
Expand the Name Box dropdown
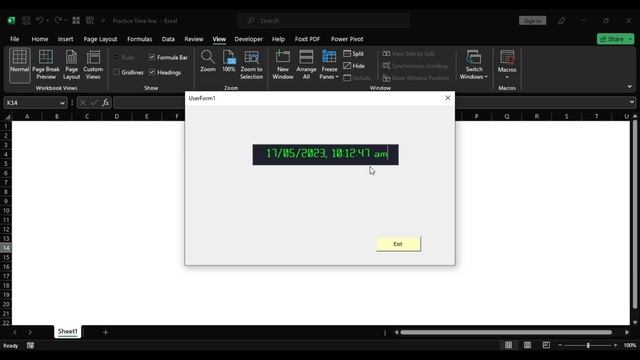pos(62,103)
